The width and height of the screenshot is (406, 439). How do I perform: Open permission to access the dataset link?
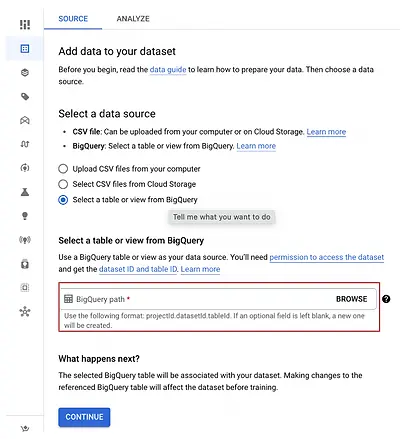coord(327,257)
